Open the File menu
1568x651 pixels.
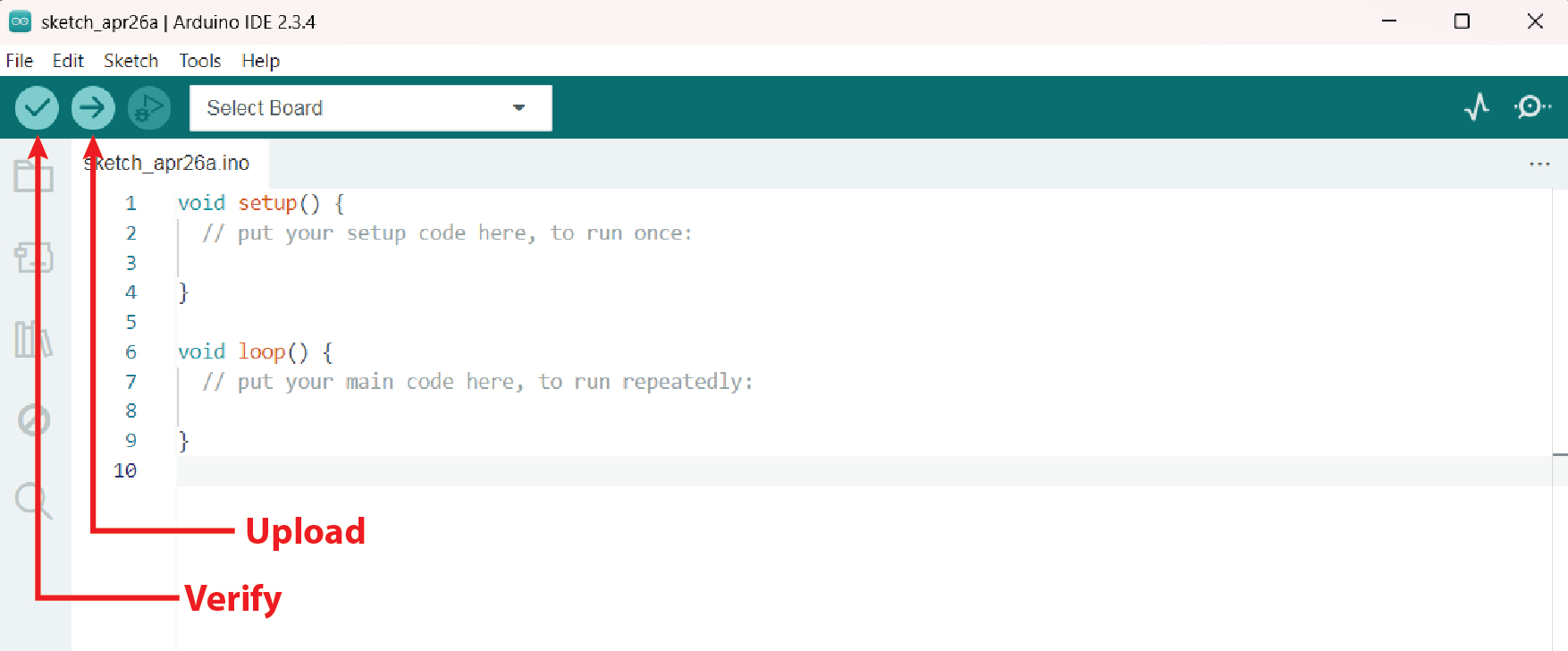point(20,61)
